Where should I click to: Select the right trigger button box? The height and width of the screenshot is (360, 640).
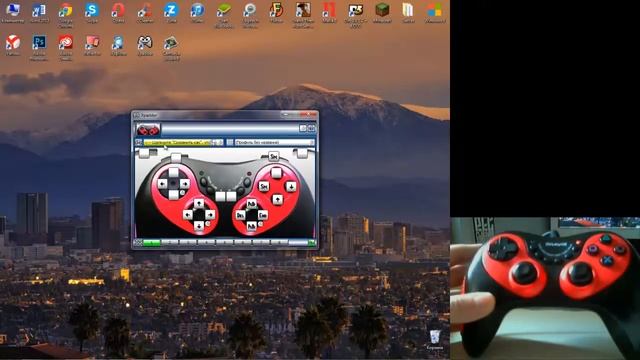point(302,153)
